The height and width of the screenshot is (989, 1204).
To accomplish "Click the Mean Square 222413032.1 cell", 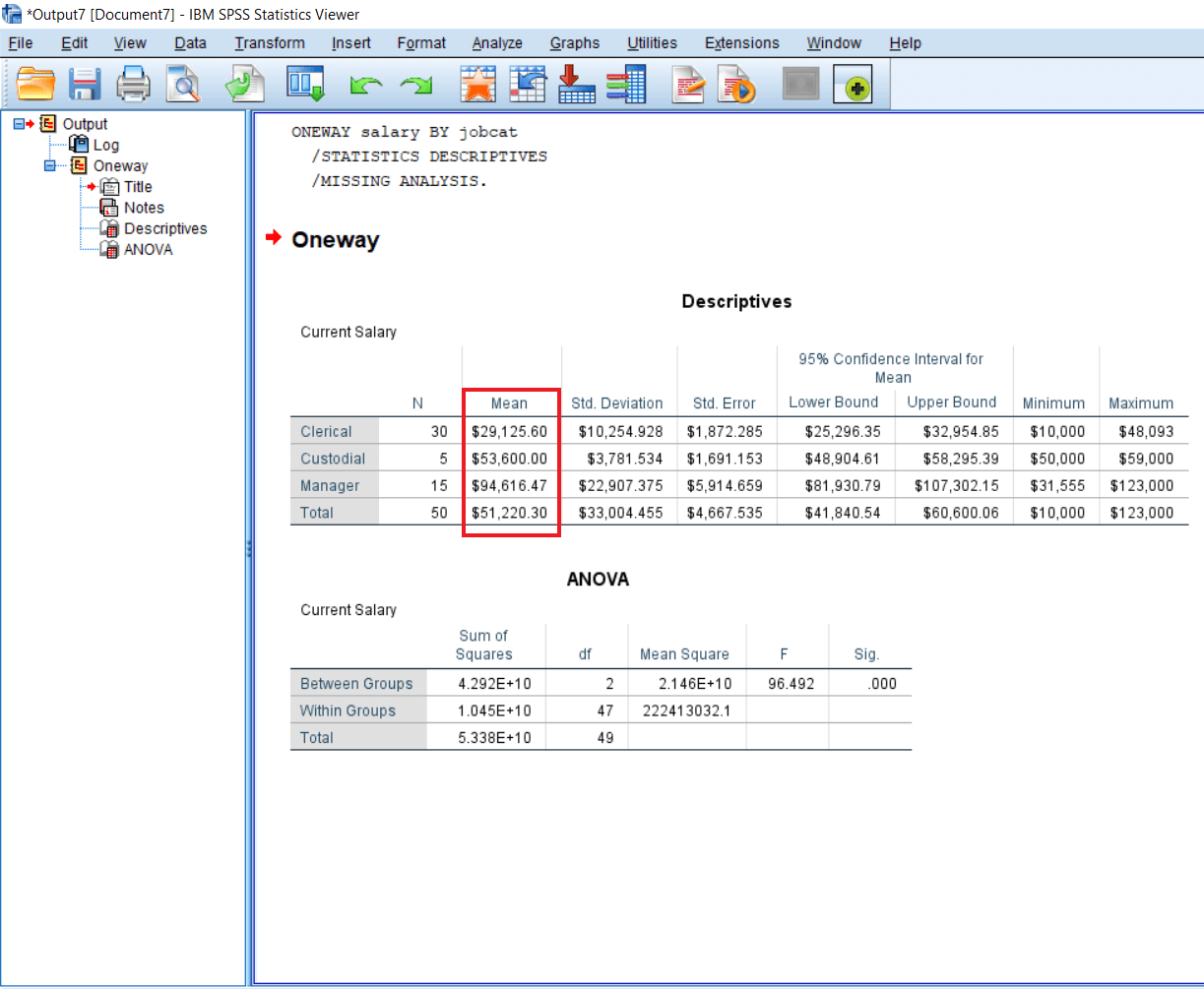I will point(686,711).
